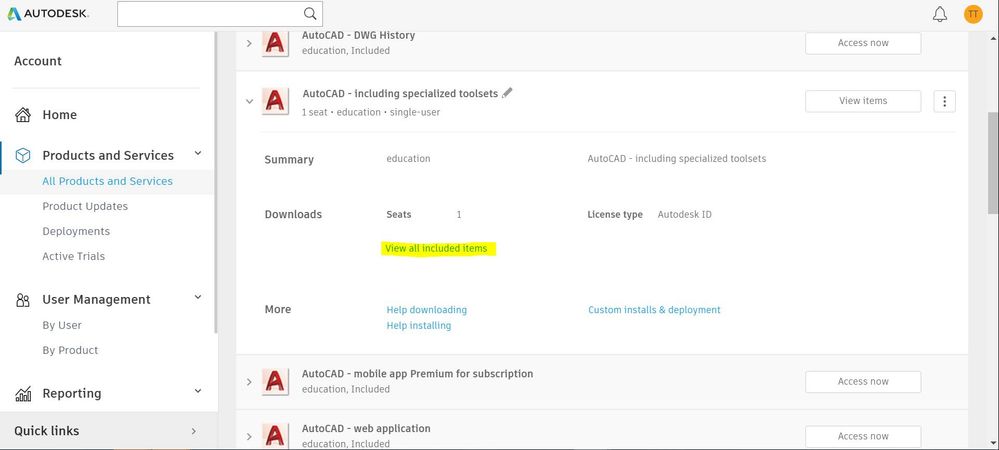Open Help installing link
999x450 pixels.
(x=419, y=326)
